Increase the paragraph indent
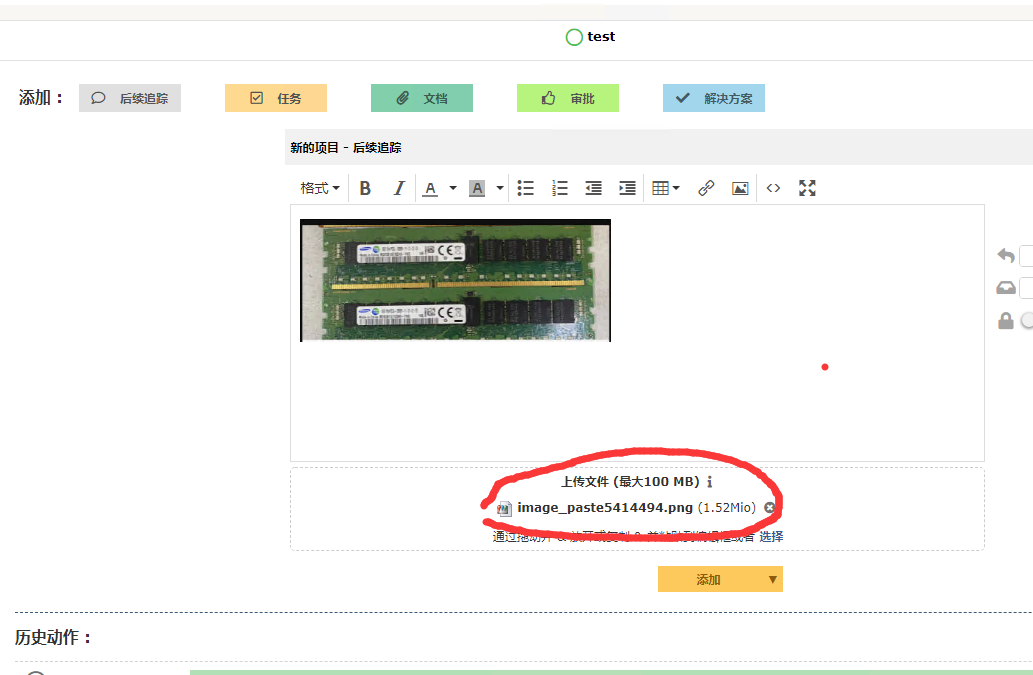The image size is (1033, 675). [627, 187]
